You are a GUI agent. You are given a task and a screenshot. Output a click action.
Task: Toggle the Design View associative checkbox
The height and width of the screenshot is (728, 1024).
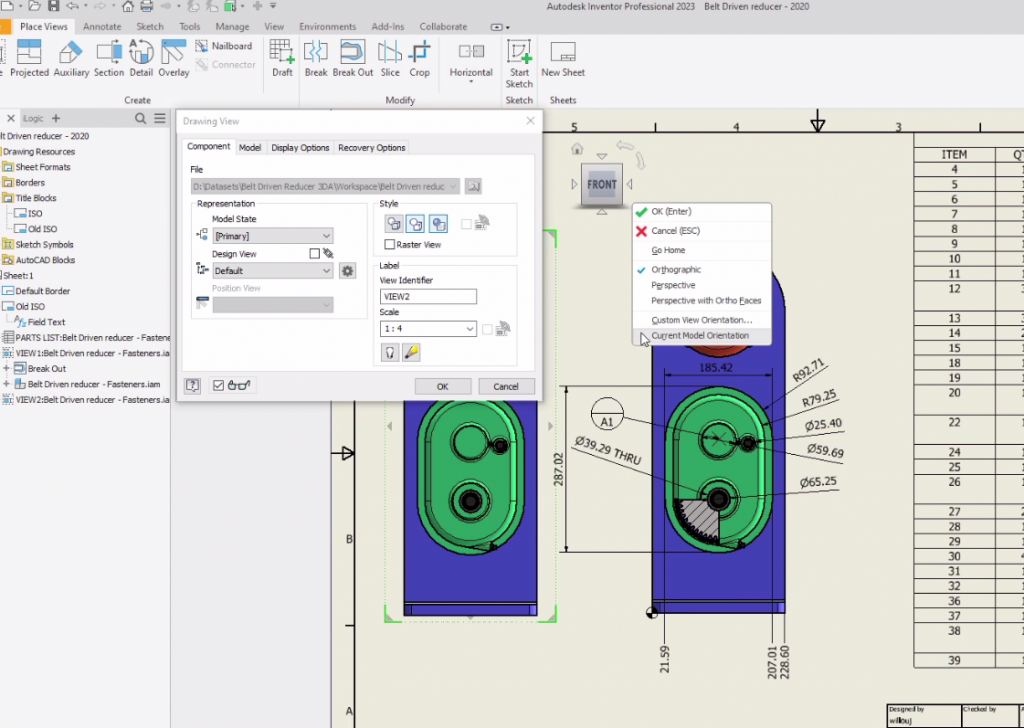pyautogui.click(x=315, y=254)
